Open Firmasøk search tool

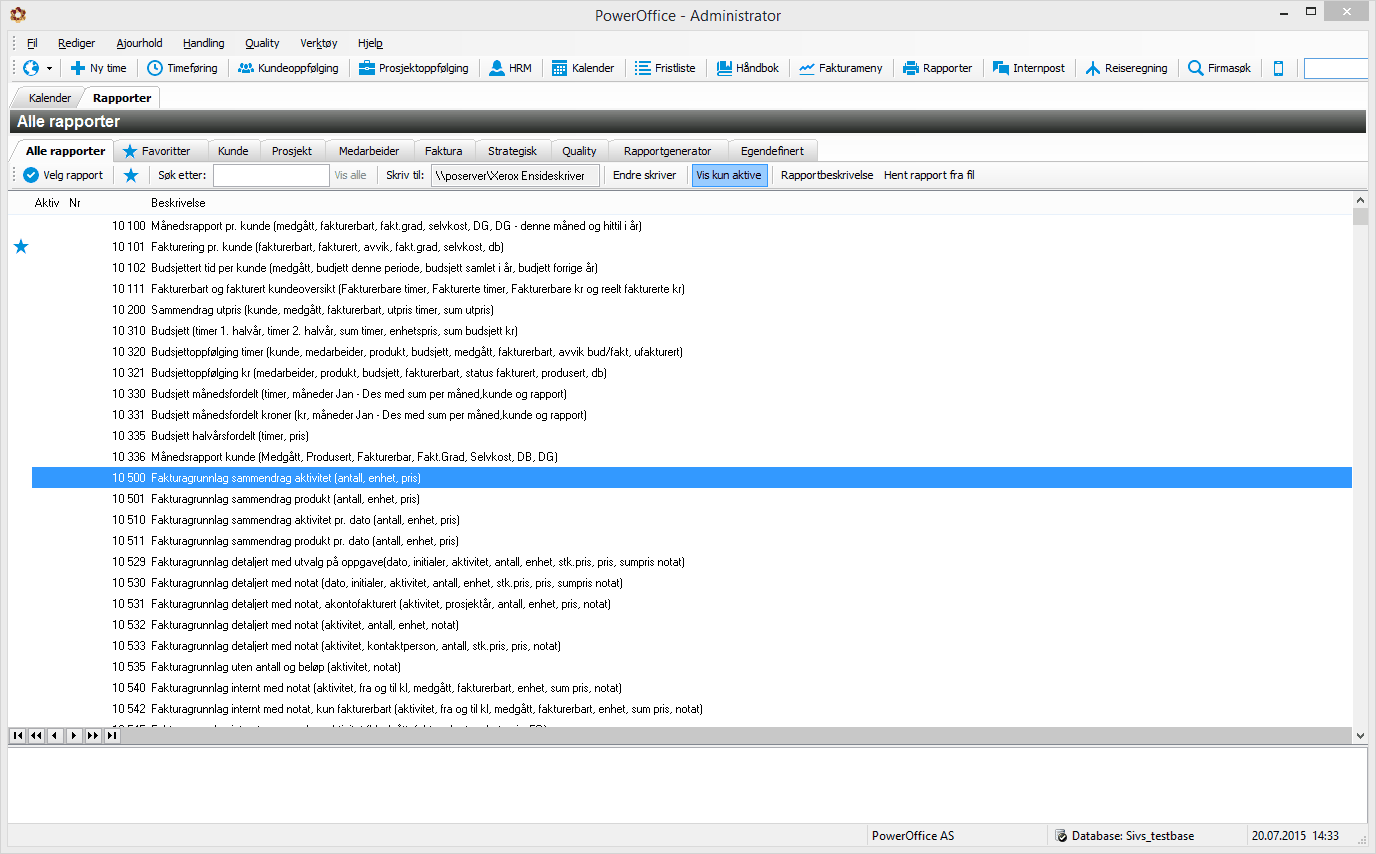click(1219, 68)
